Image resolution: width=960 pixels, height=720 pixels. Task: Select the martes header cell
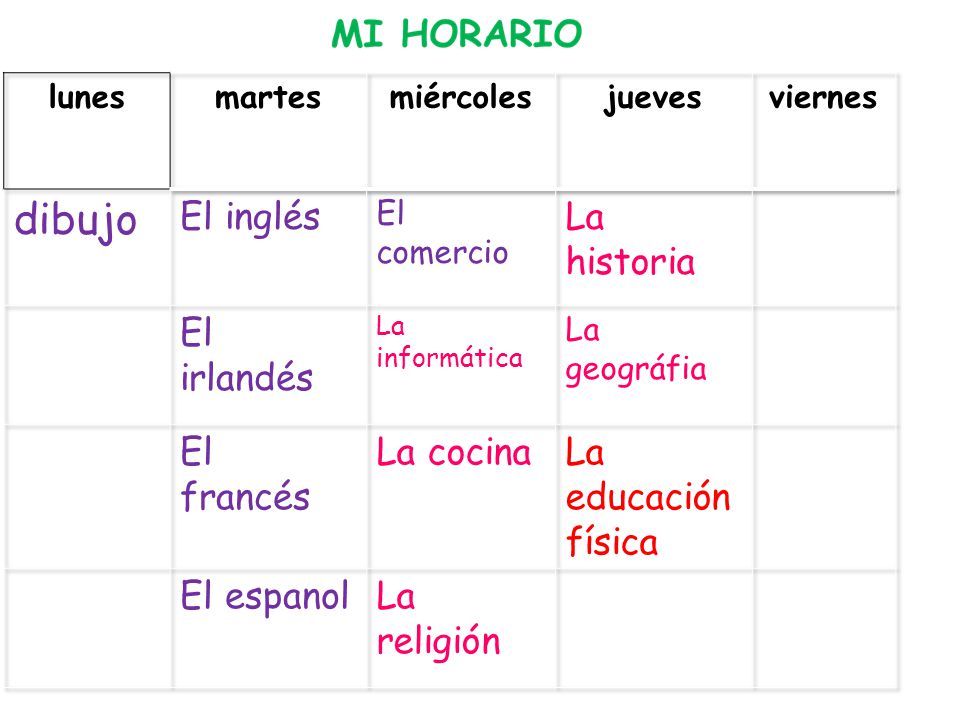(x=270, y=131)
